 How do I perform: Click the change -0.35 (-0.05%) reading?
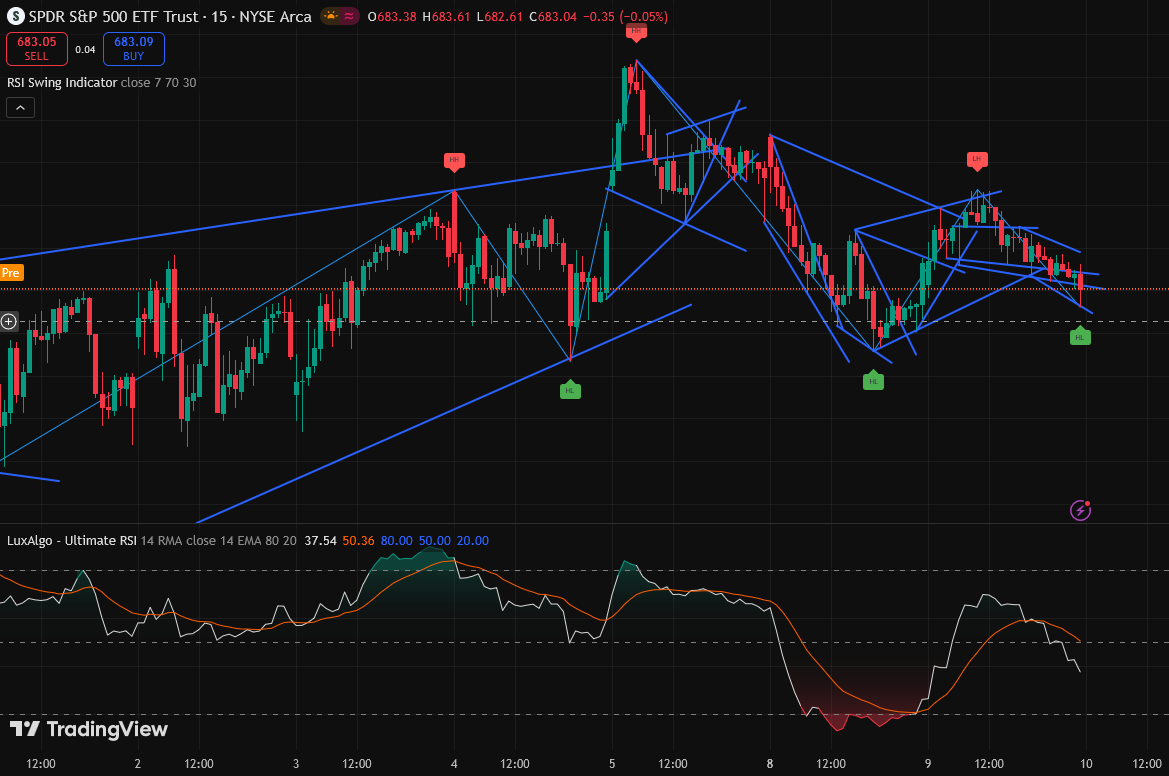click(x=626, y=16)
